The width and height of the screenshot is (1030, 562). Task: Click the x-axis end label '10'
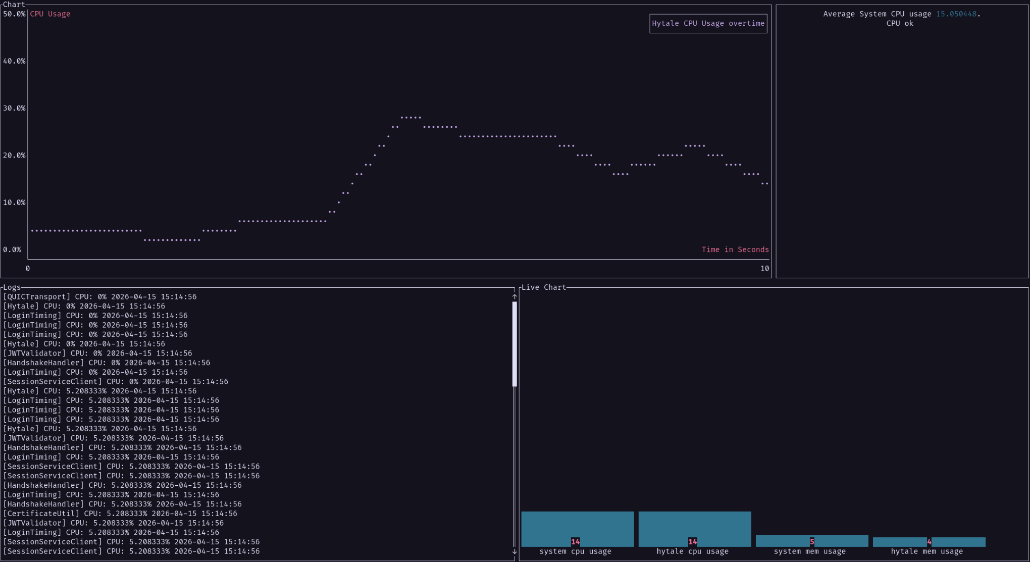click(765, 269)
